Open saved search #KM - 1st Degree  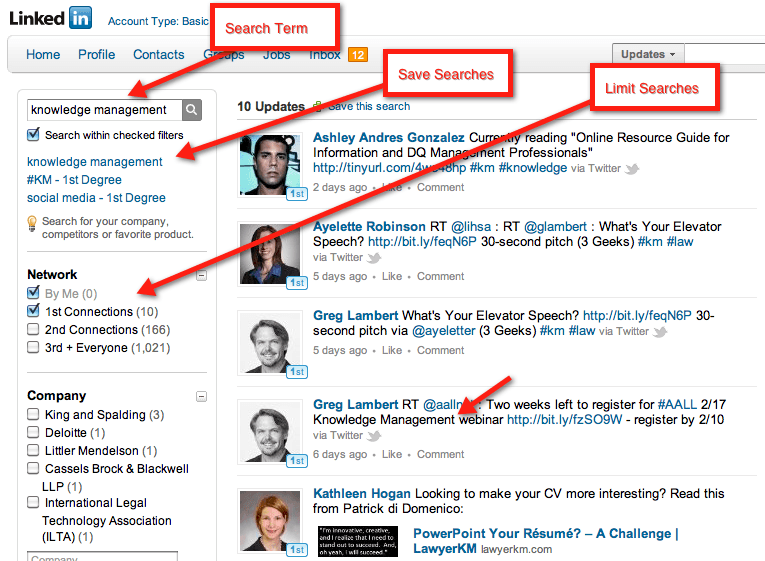pyautogui.click(x=74, y=180)
